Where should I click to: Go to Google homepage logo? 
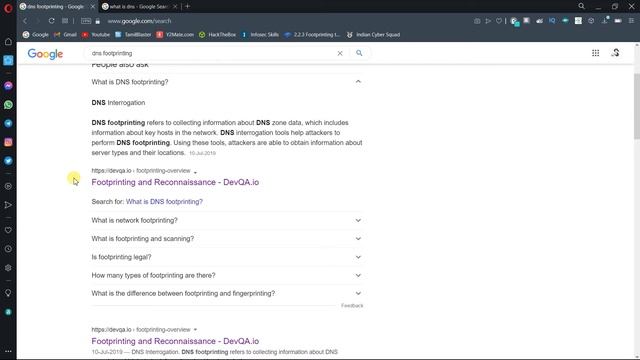click(x=45, y=54)
